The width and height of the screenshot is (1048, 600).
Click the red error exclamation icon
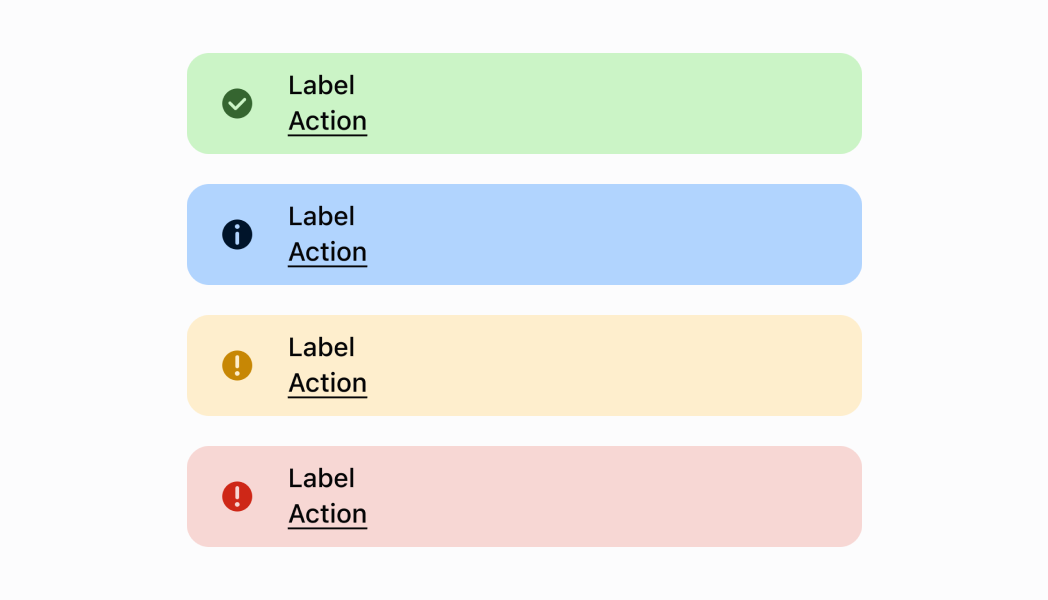click(237, 496)
